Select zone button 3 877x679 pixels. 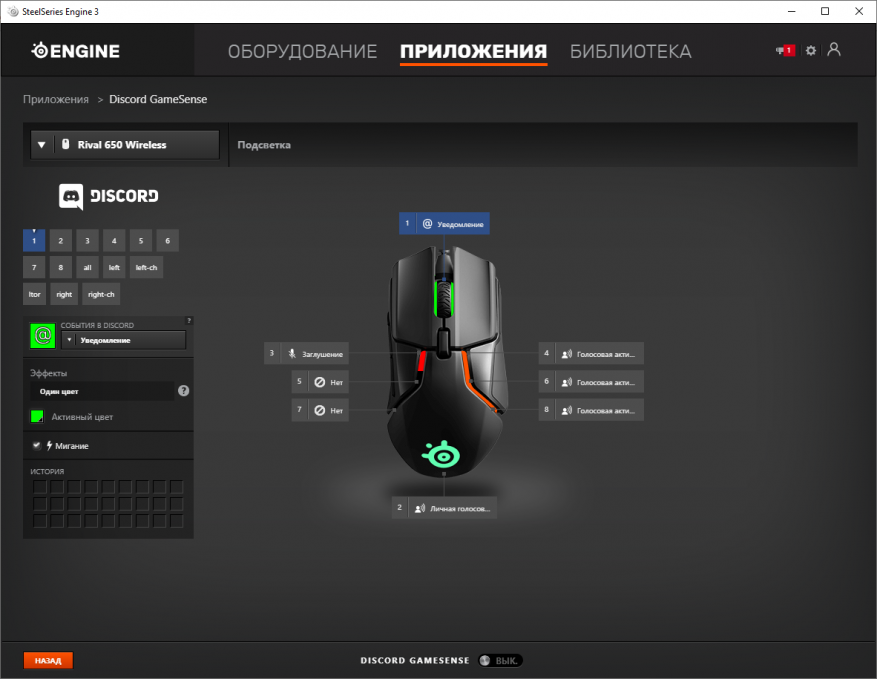(87, 241)
